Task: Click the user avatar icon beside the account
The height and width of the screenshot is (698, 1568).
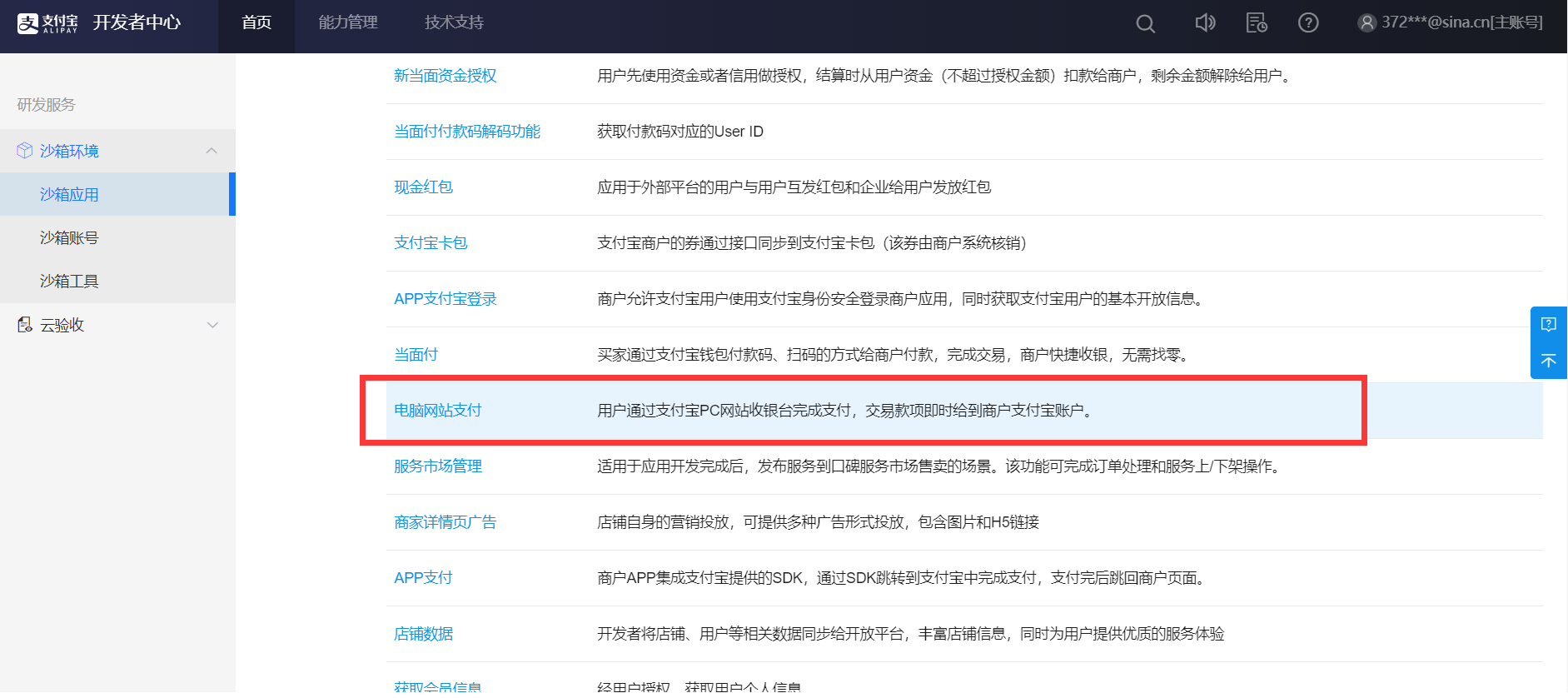Action: 1366,22
